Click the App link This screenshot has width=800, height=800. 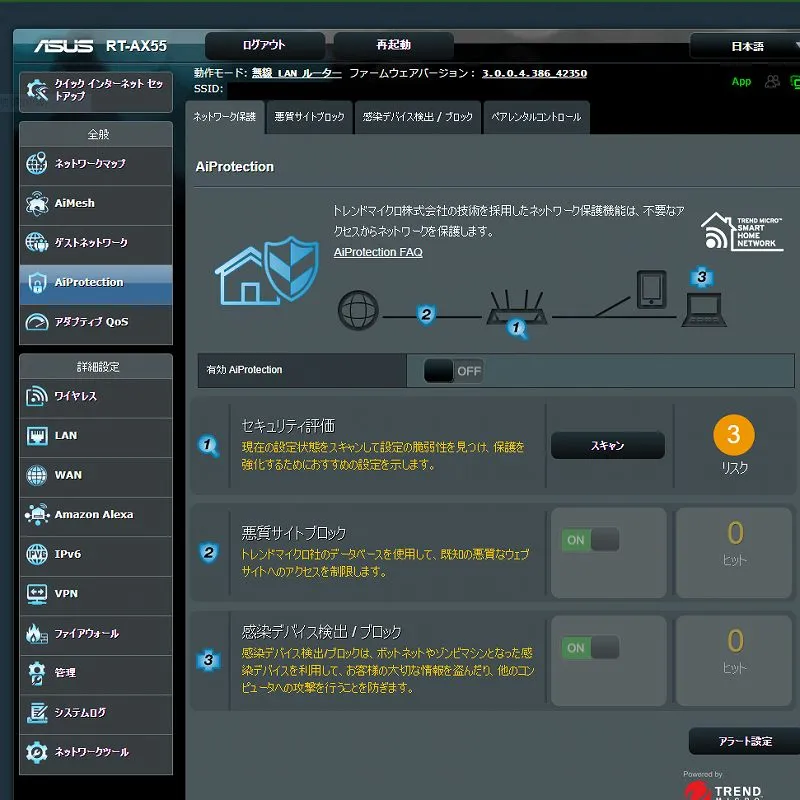(741, 82)
